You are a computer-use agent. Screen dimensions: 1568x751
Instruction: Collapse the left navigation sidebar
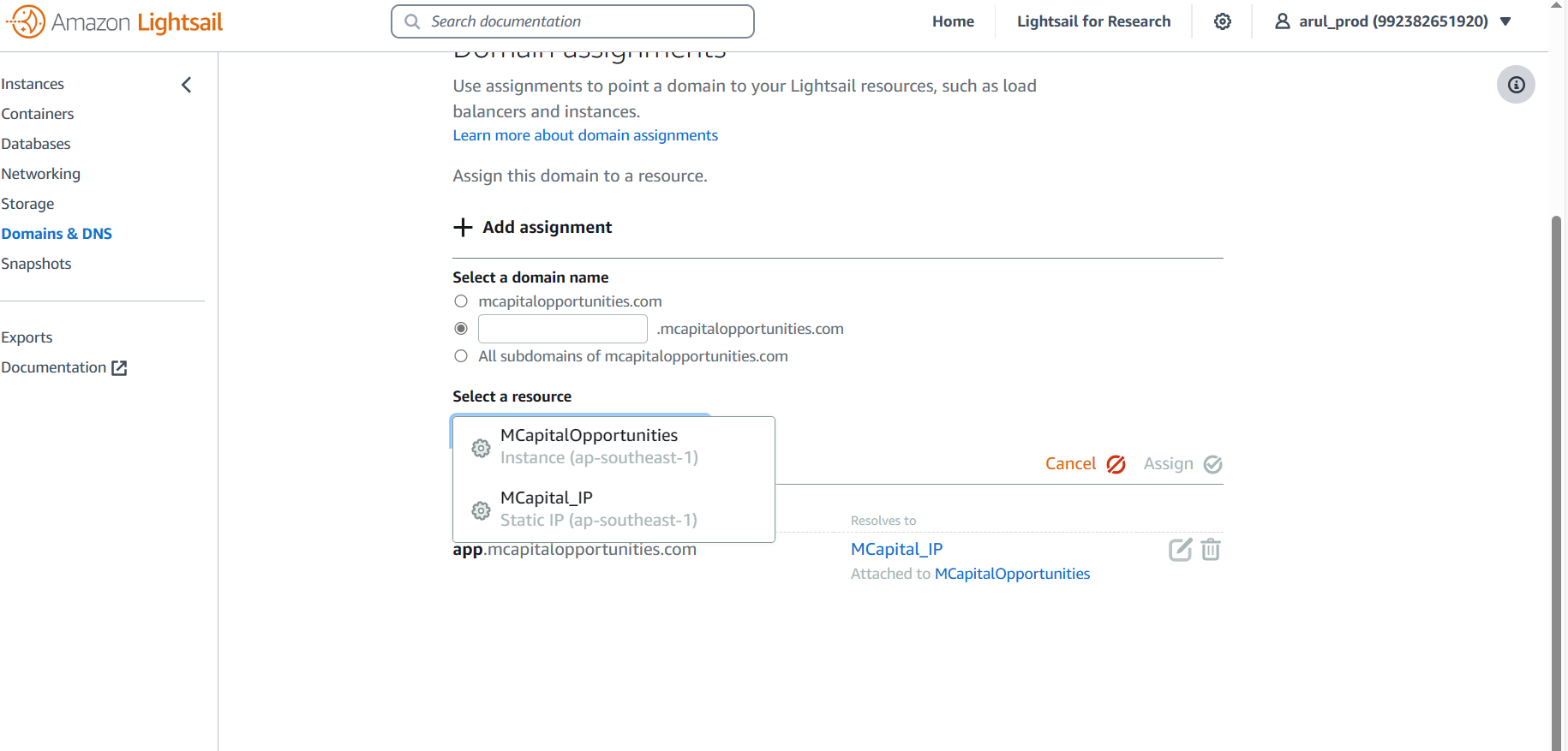[186, 85]
